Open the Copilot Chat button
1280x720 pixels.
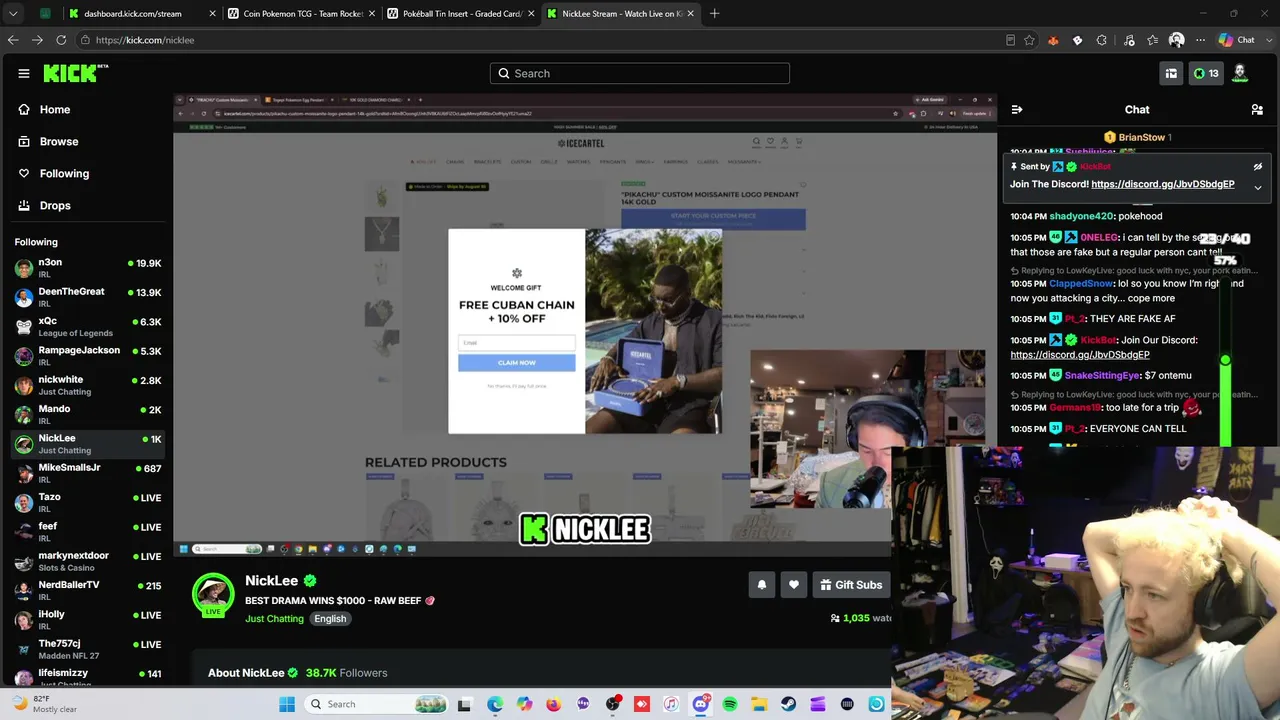click(x=1237, y=40)
